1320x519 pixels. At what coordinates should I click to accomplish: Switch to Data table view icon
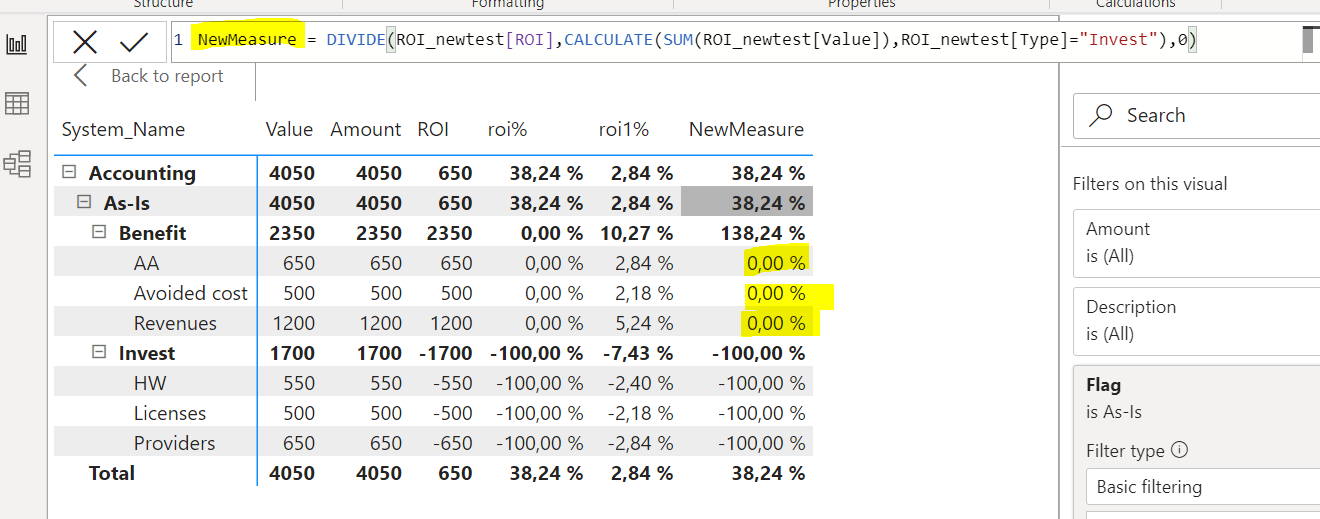click(x=17, y=103)
